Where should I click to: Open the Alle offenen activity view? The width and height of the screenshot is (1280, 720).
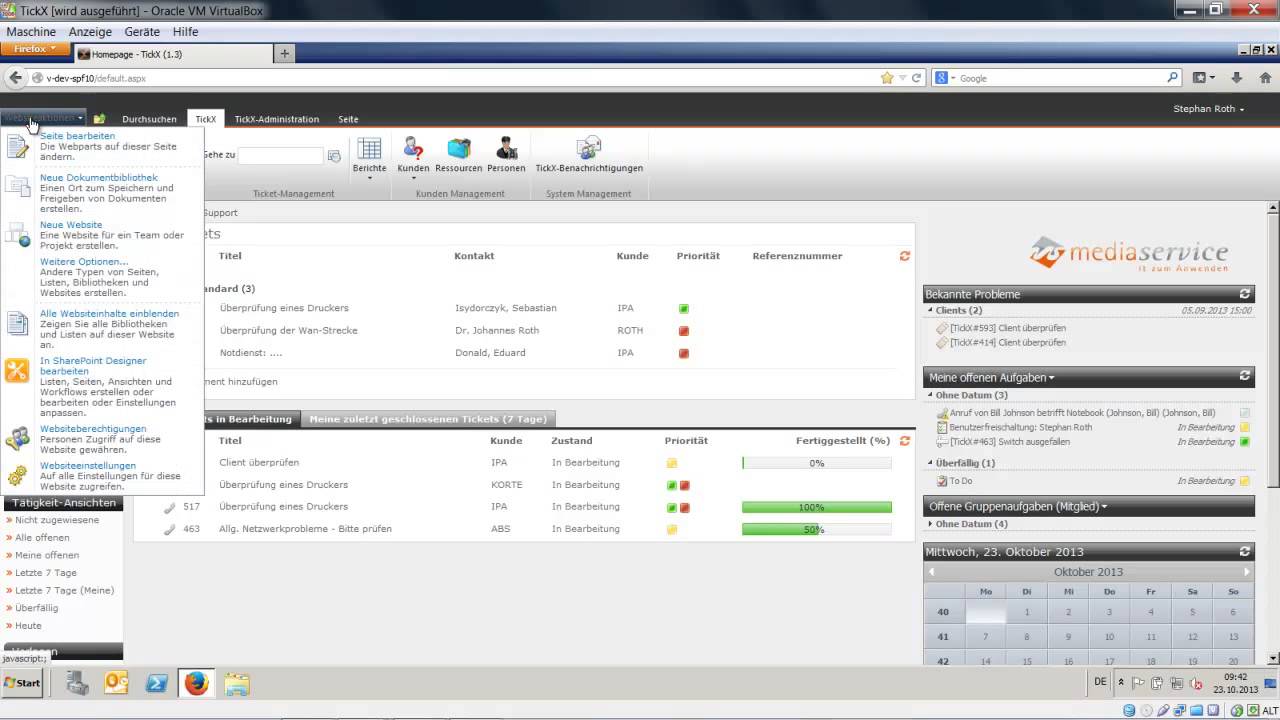[42, 538]
